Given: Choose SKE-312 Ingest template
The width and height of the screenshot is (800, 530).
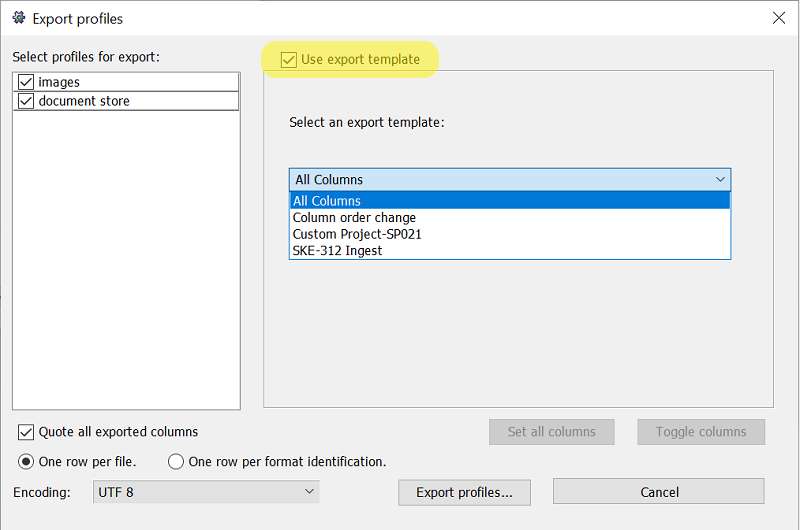Looking at the screenshot, I should (510, 250).
